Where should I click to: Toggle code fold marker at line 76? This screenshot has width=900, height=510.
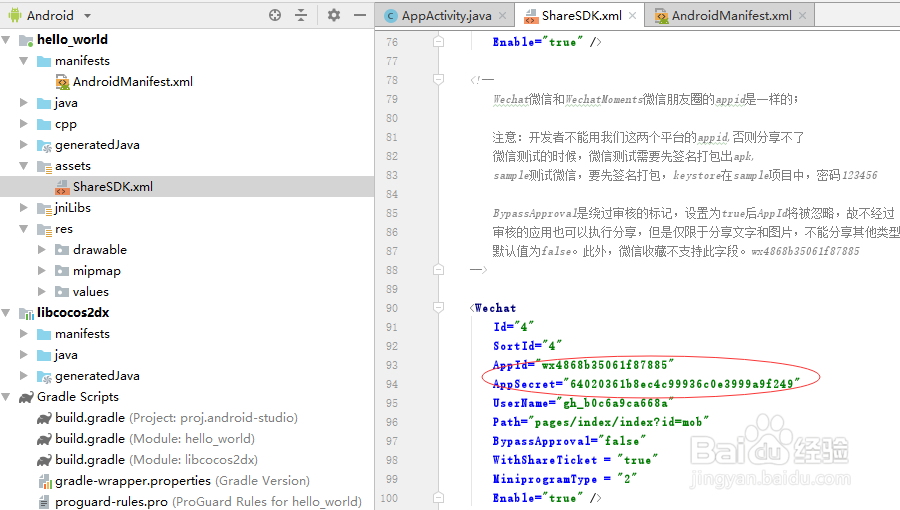click(439, 42)
